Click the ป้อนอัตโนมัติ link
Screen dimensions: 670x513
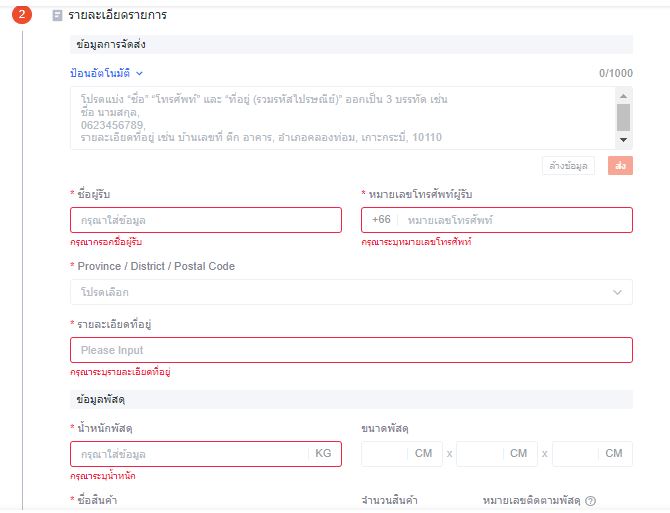tap(100, 73)
